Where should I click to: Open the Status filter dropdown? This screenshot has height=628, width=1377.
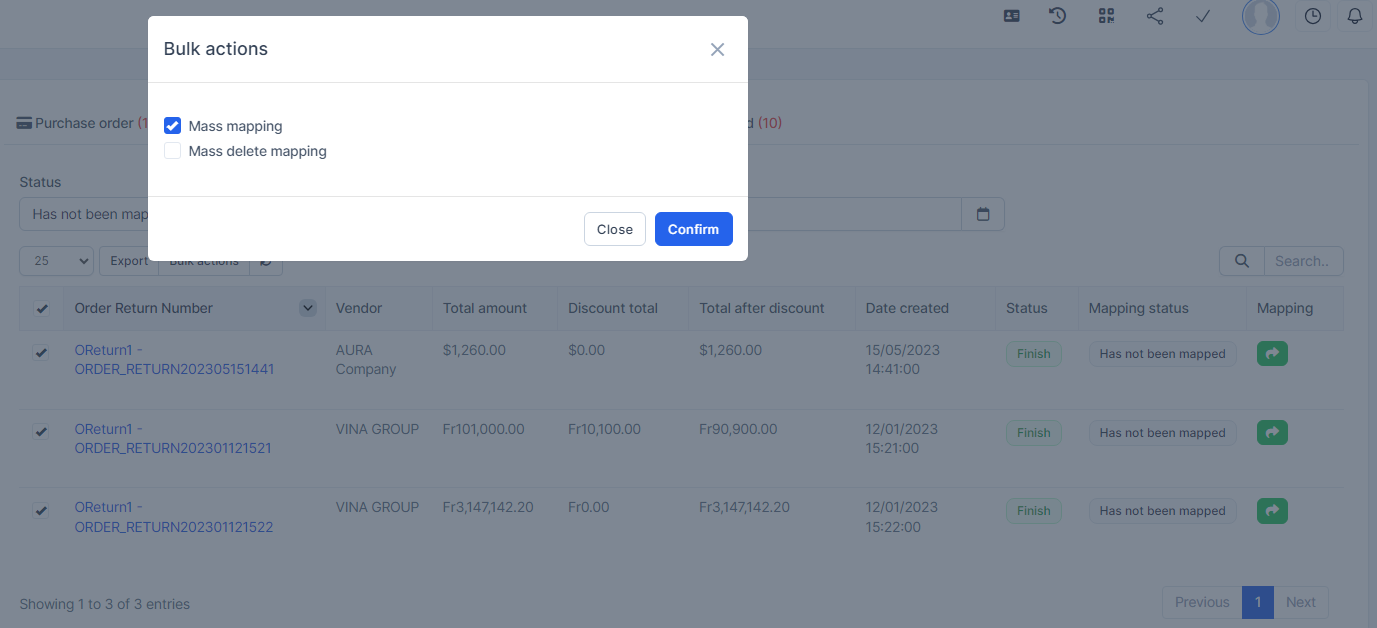click(84, 214)
